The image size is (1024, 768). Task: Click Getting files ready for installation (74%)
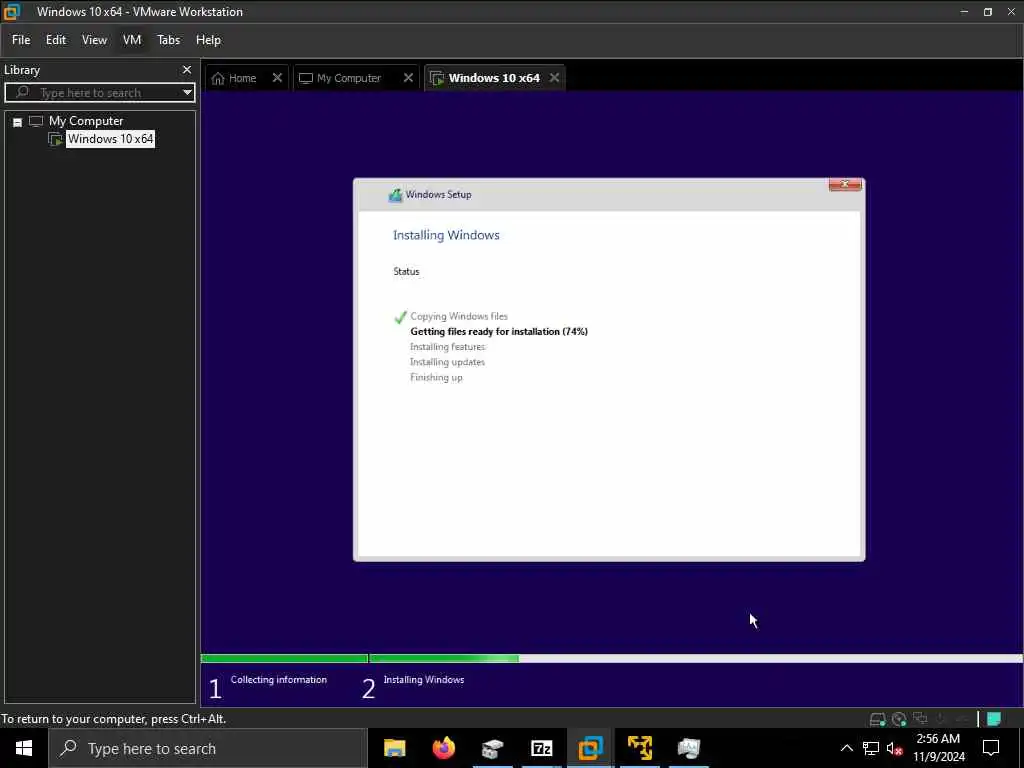click(499, 332)
